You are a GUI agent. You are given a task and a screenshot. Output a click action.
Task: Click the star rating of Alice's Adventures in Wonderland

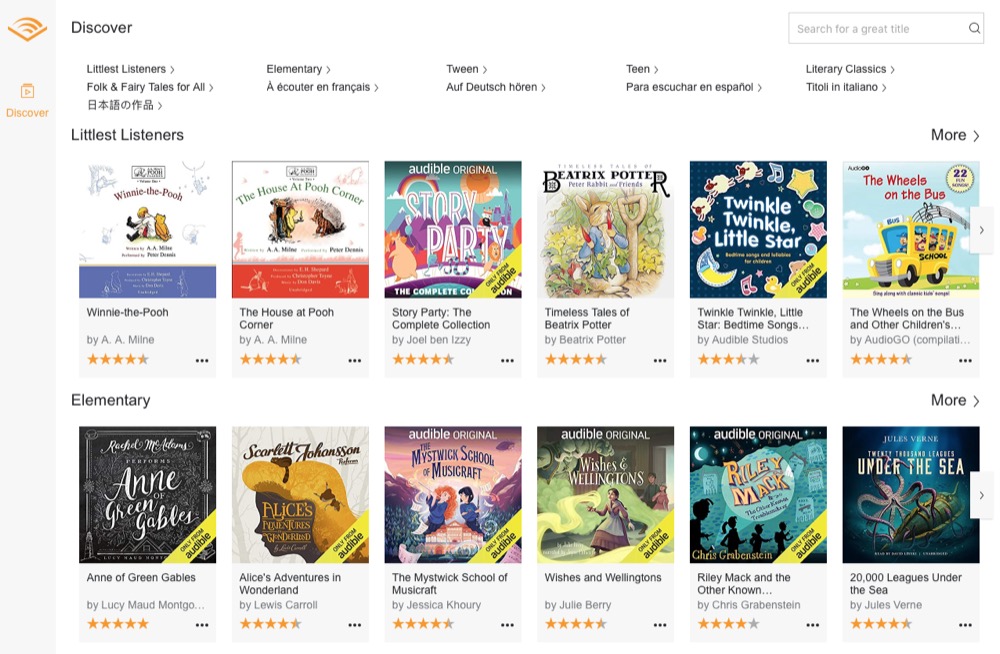point(270,624)
